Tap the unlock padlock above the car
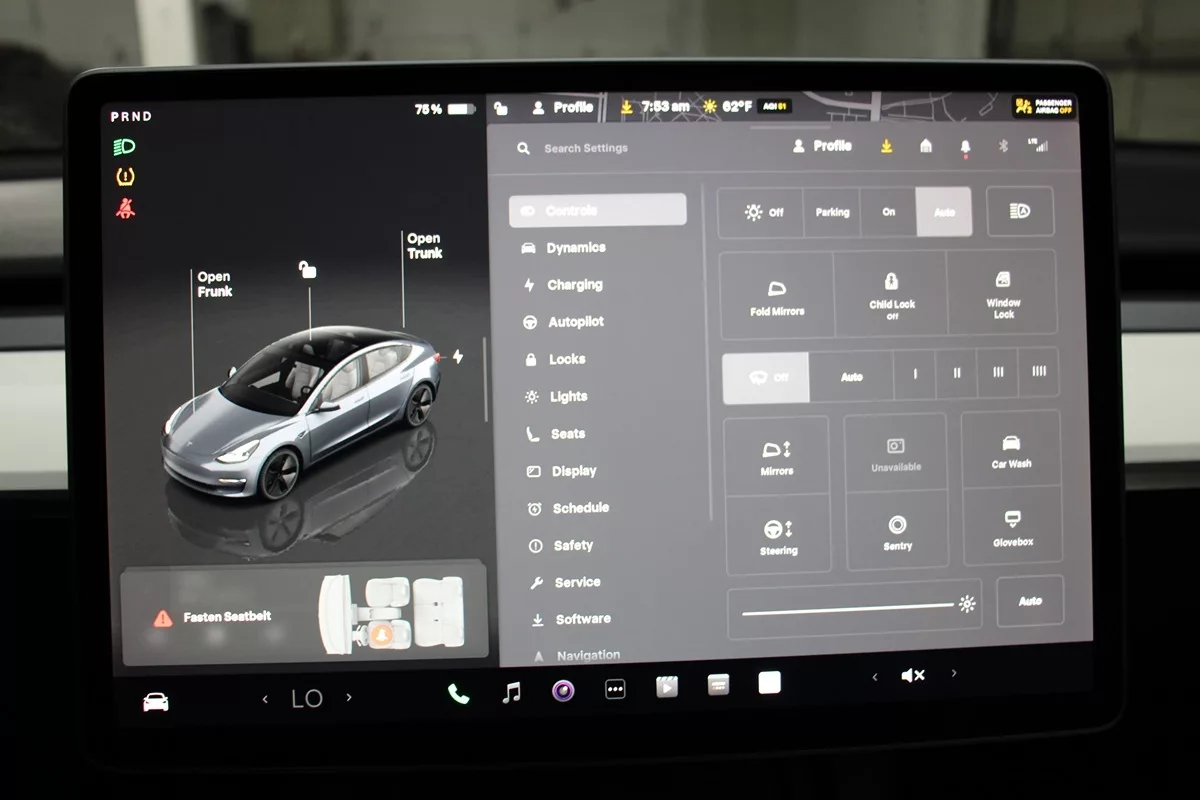Image resolution: width=1200 pixels, height=800 pixels. pyautogui.click(x=308, y=269)
